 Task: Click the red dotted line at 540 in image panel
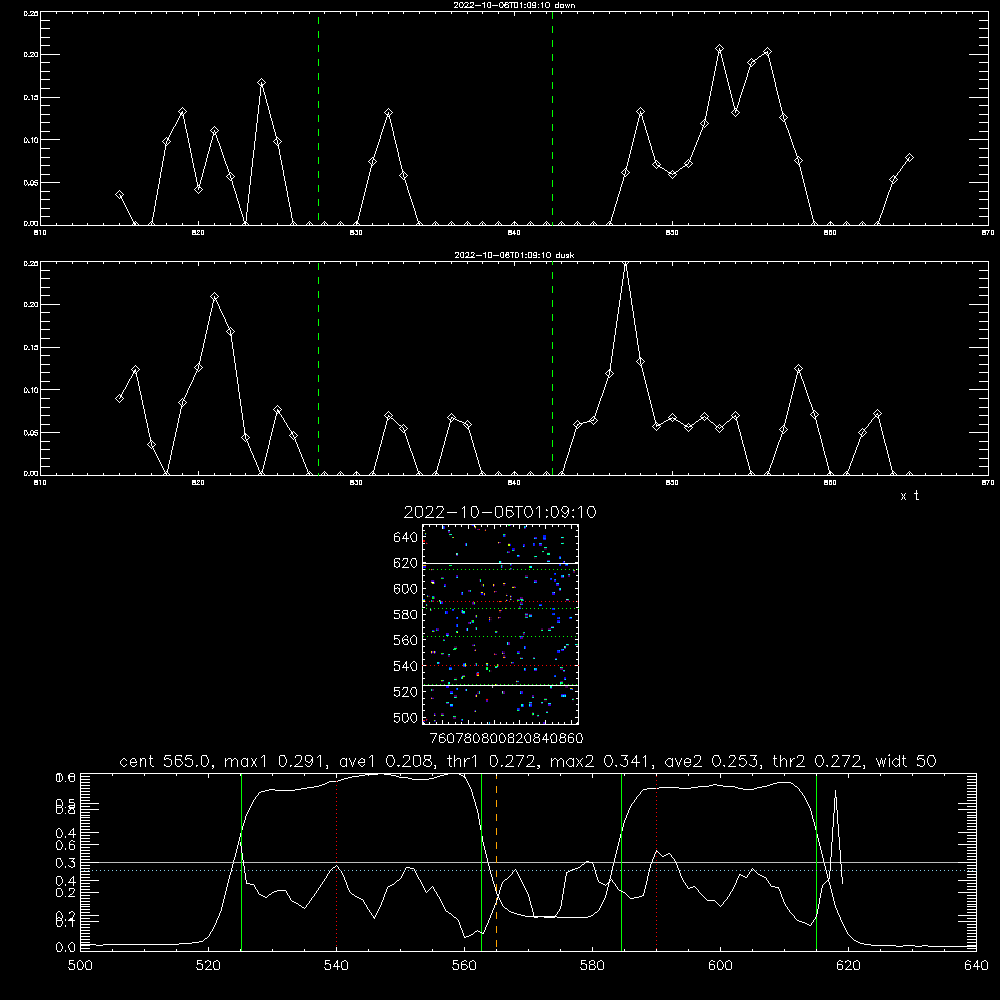[500, 666]
